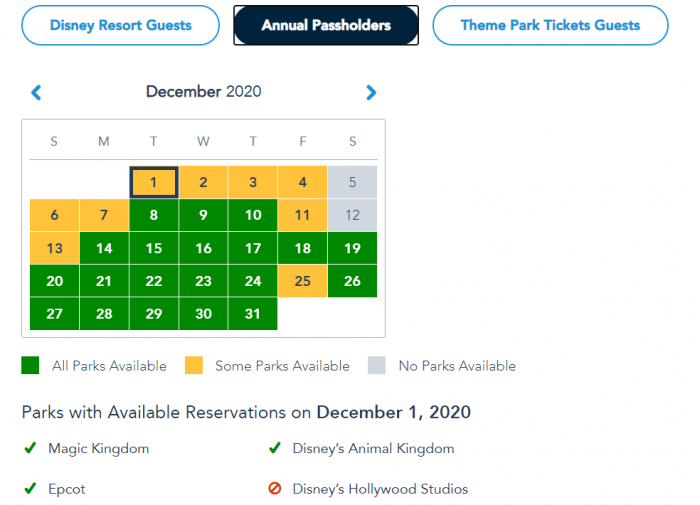Click green checkmark beside Magic Kingdom
The width and height of the screenshot is (700, 505).
pos(30,449)
